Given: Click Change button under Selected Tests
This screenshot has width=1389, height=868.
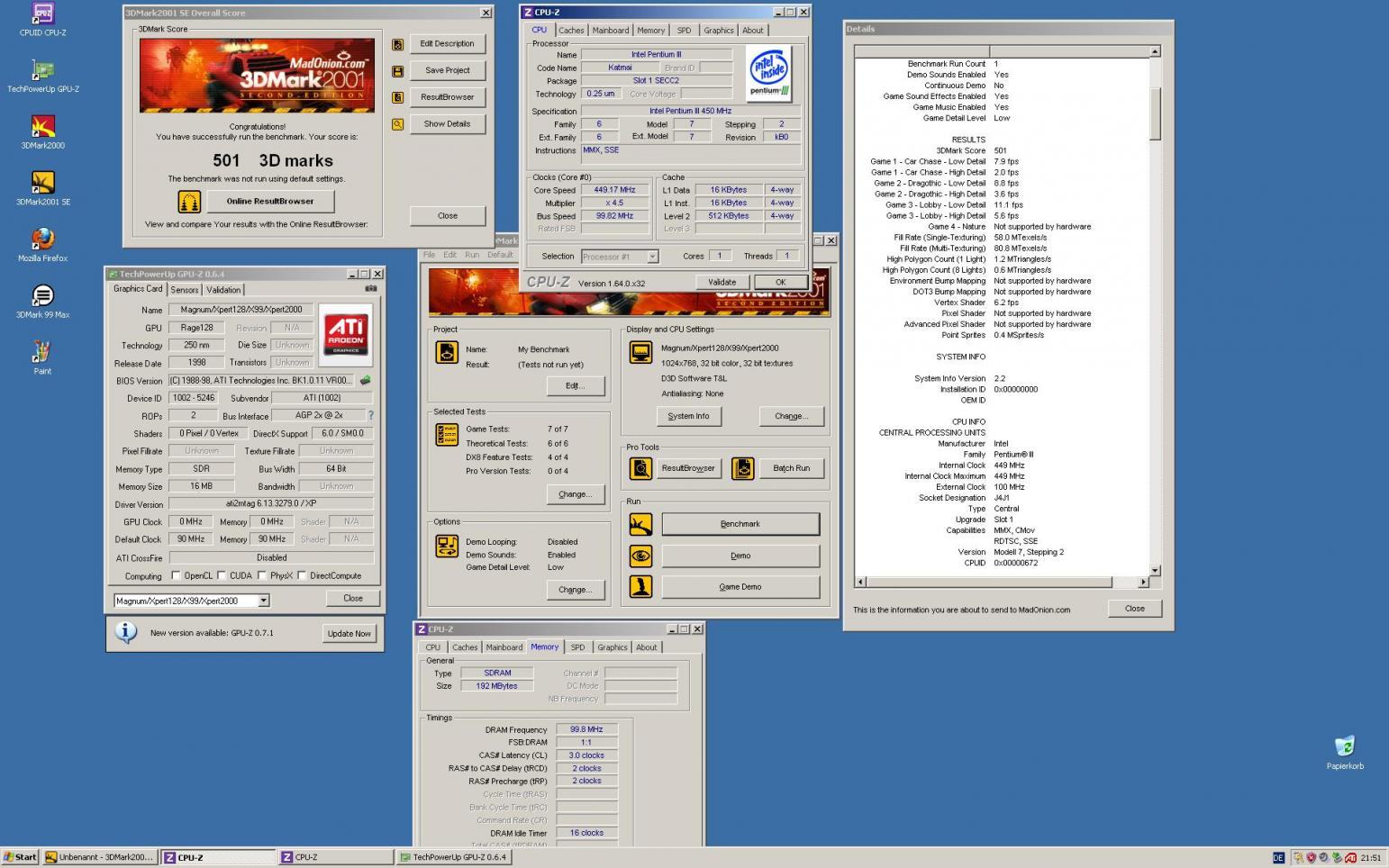Looking at the screenshot, I should coord(575,494).
